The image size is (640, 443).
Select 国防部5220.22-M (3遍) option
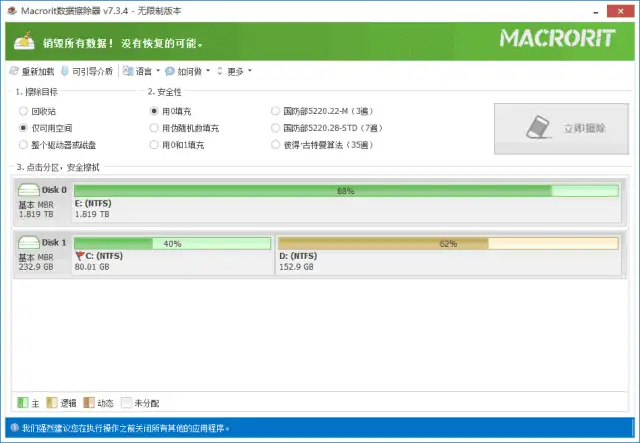click(276, 111)
